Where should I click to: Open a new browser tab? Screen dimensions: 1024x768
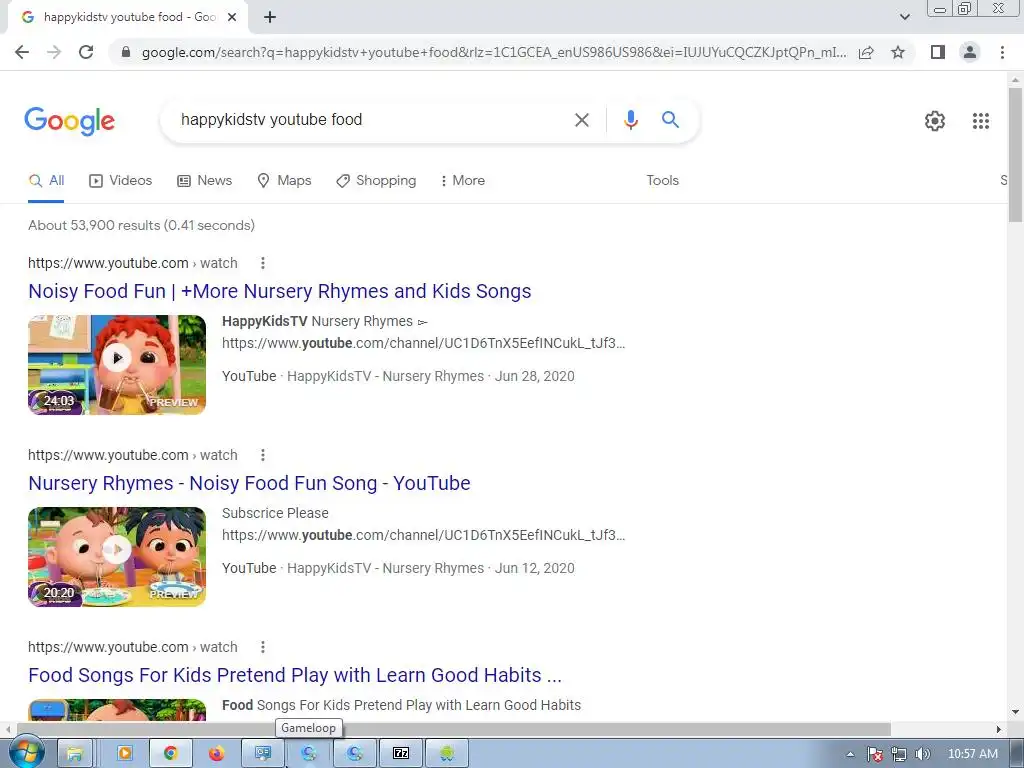tap(270, 18)
